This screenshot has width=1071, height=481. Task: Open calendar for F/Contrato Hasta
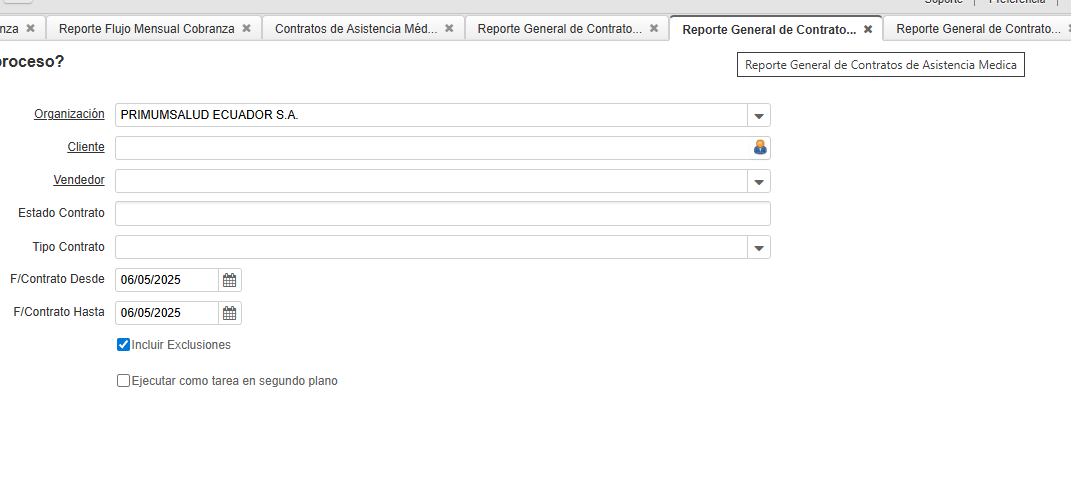click(229, 313)
